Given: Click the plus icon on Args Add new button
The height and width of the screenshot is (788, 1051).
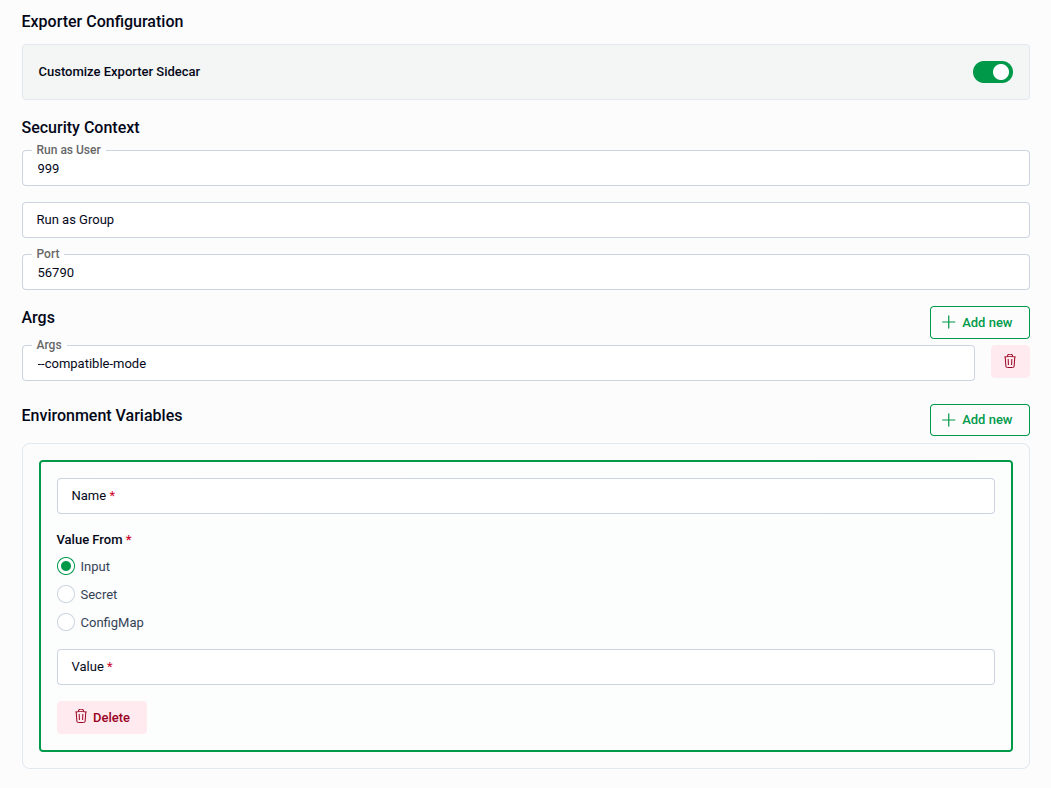Looking at the screenshot, I should [947, 322].
